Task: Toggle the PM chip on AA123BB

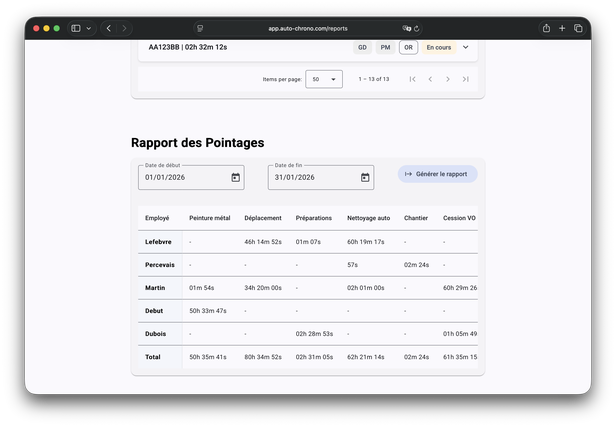Action: (385, 47)
